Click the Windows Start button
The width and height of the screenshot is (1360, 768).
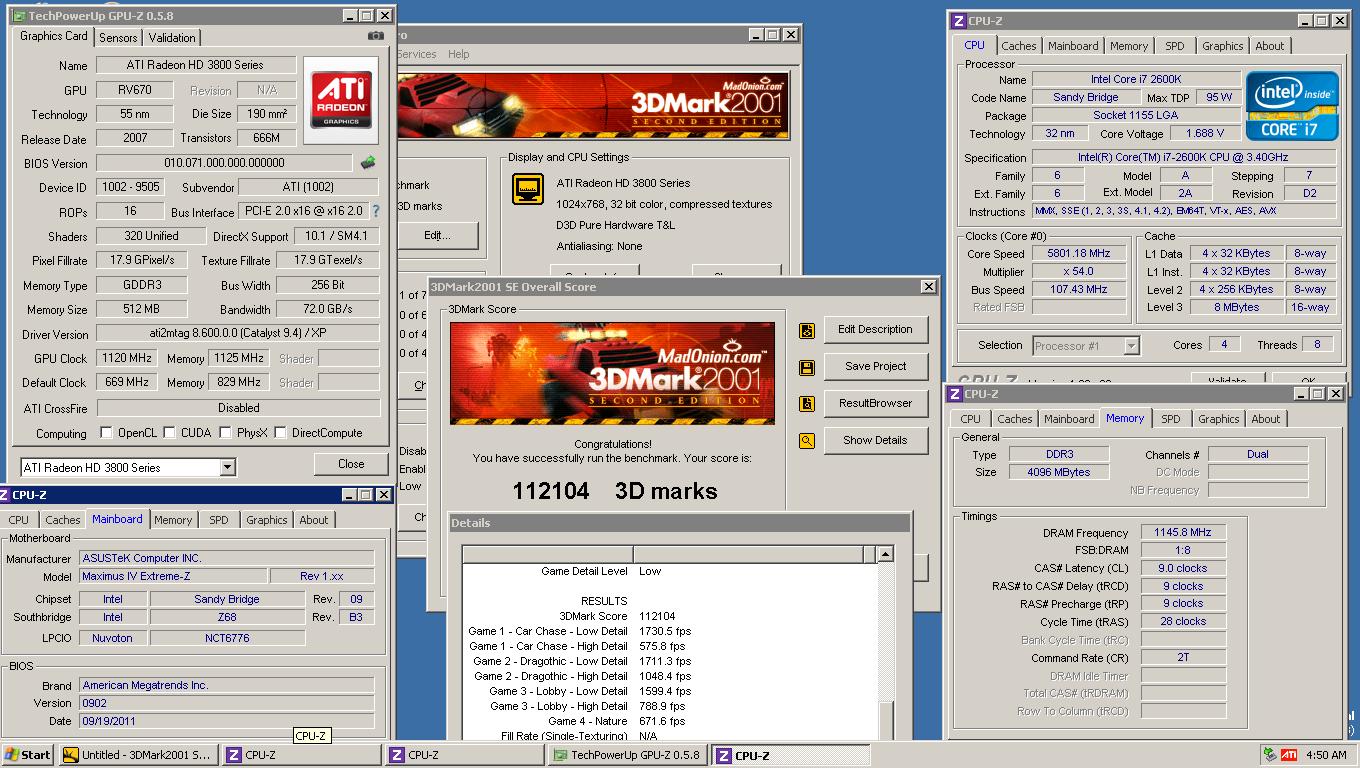pos(28,755)
